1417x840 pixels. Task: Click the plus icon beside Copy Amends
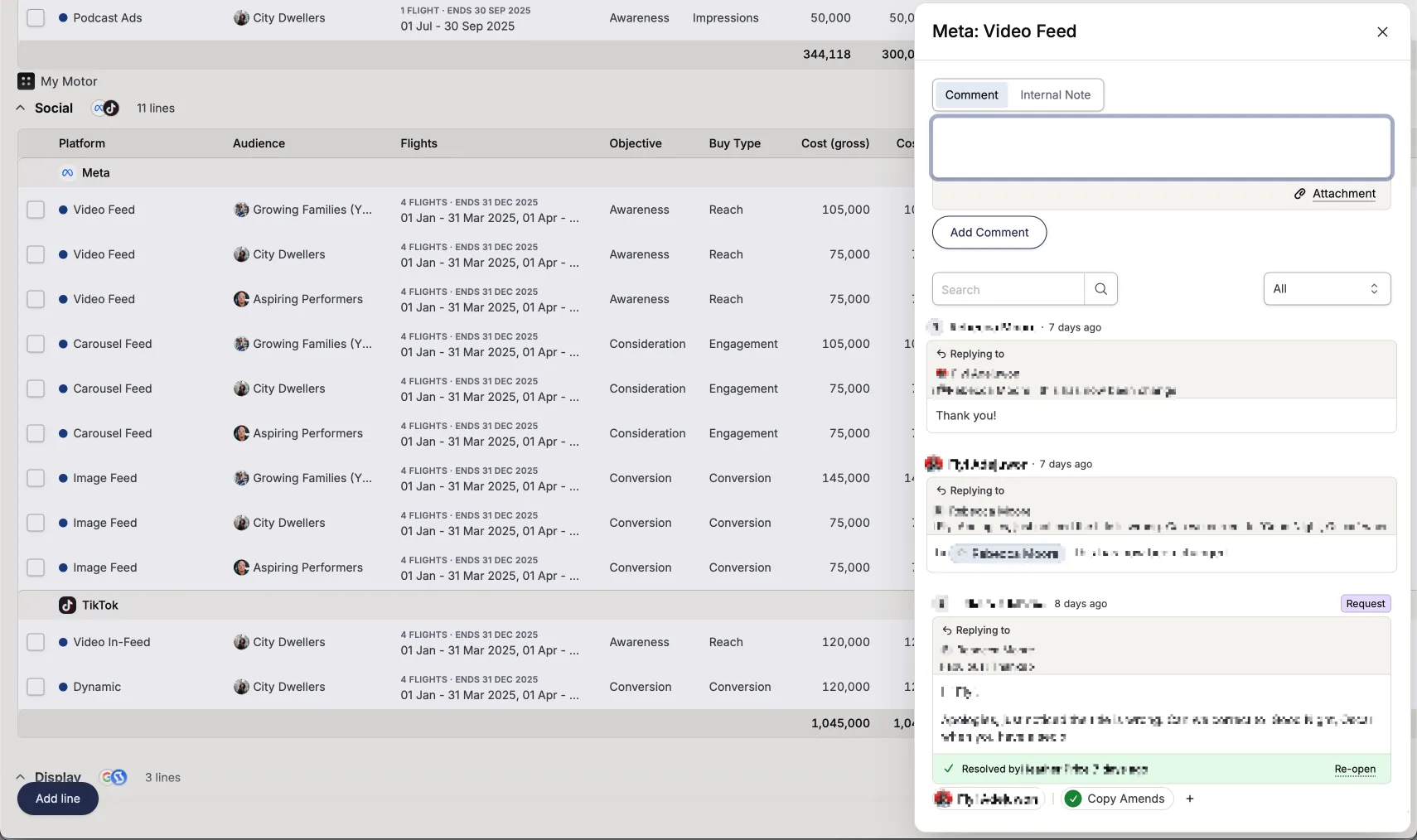coord(1190,799)
